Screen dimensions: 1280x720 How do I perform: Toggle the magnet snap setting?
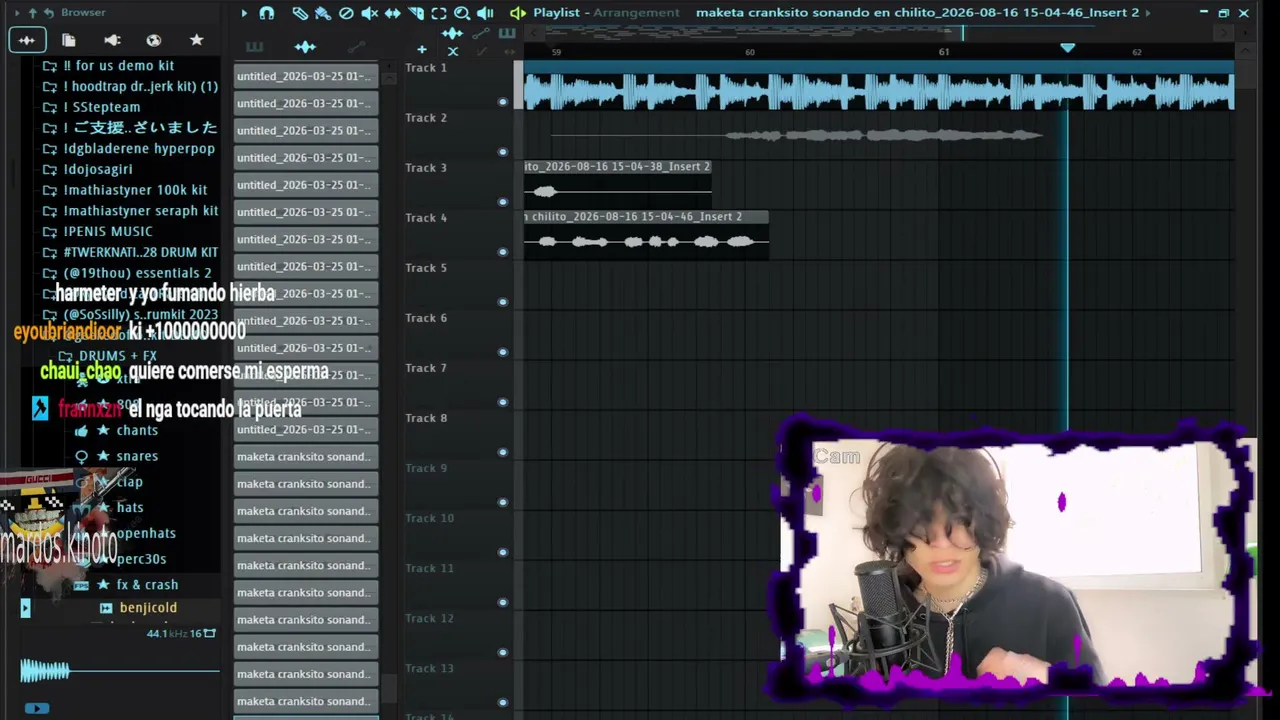267,13
